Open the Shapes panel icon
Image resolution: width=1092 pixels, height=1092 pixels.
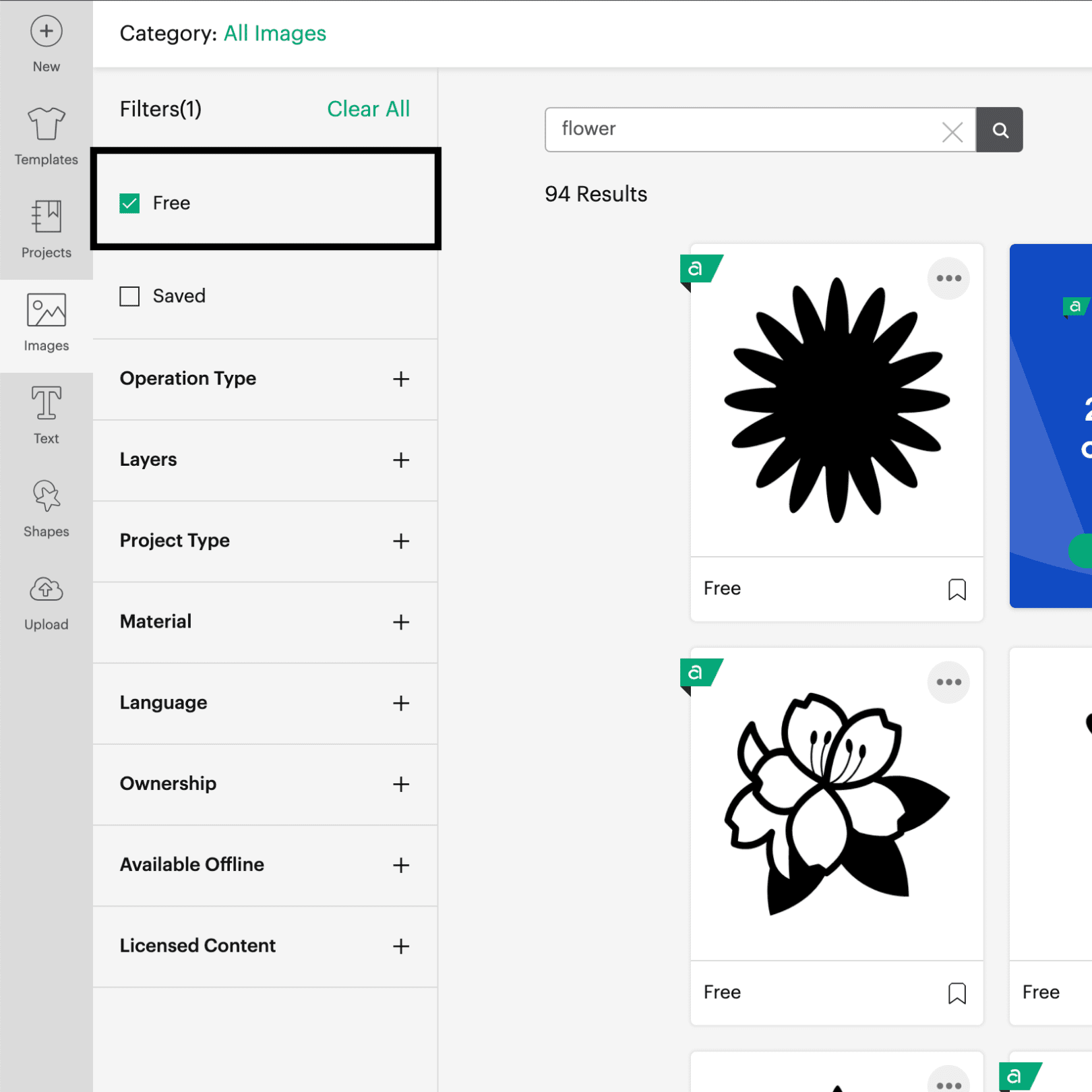click(x=46, y=496)
